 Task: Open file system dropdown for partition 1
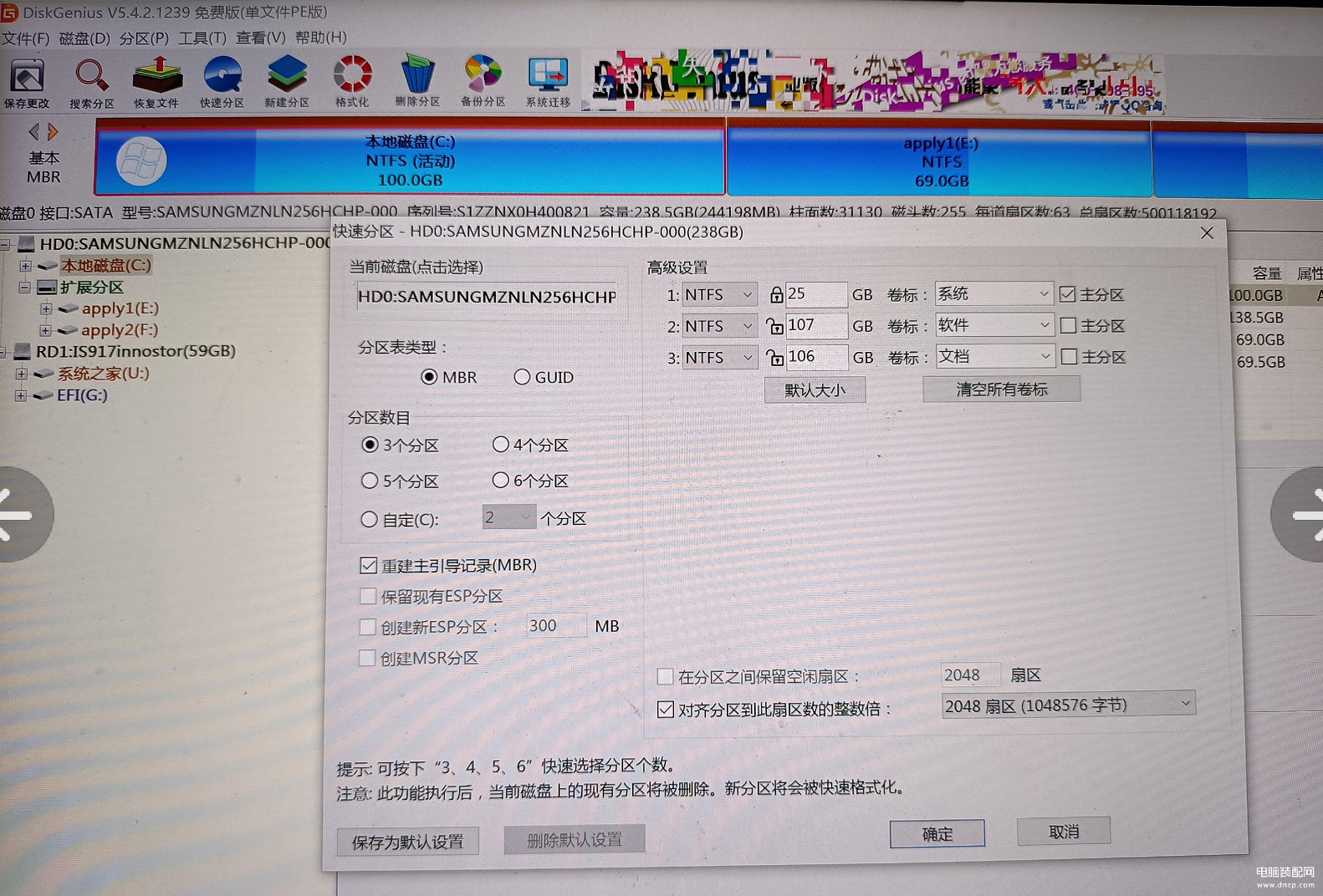click(719, 295)
